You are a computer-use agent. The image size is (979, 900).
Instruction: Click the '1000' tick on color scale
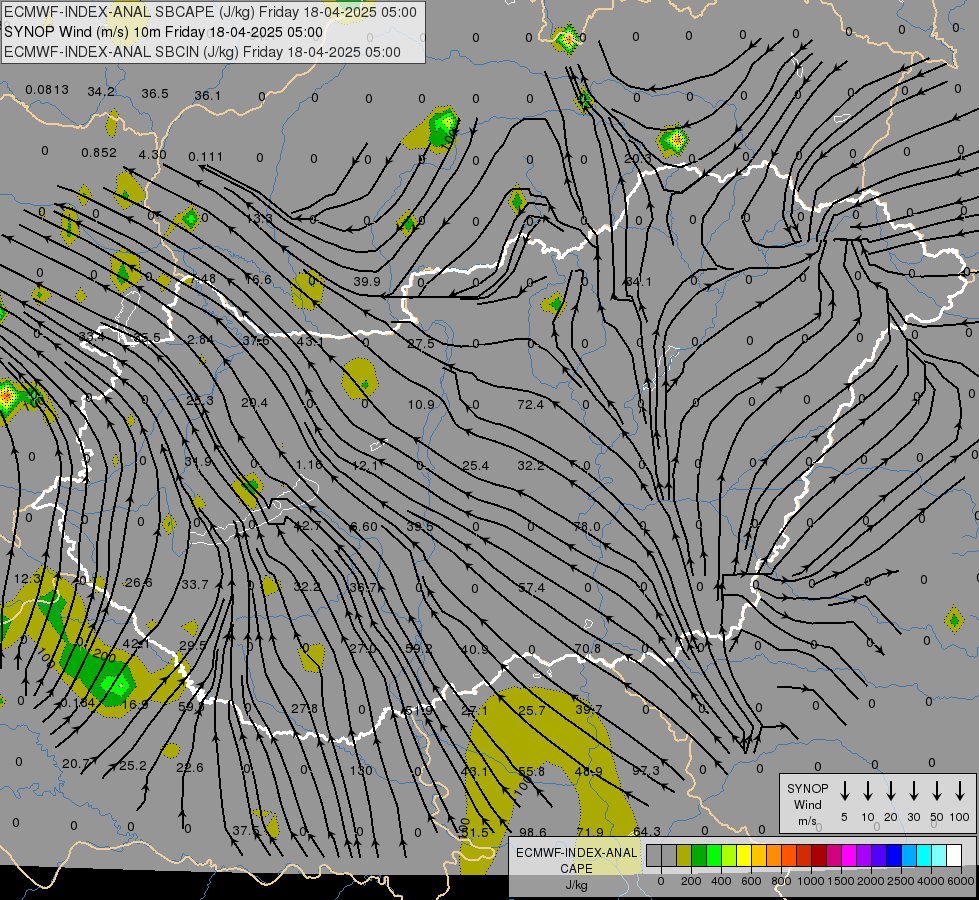click(810, 881)
